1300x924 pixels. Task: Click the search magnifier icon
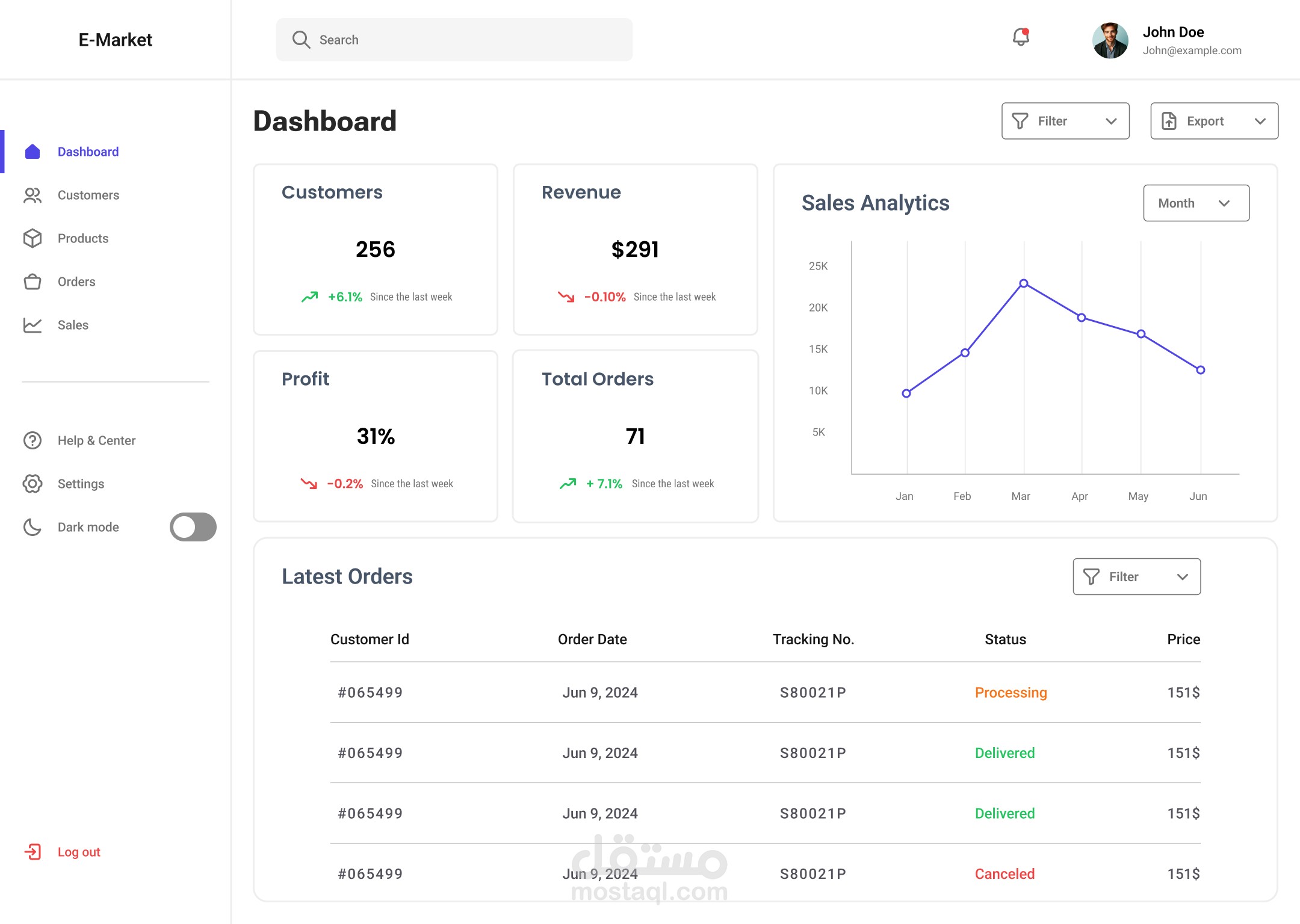point(301,40)
